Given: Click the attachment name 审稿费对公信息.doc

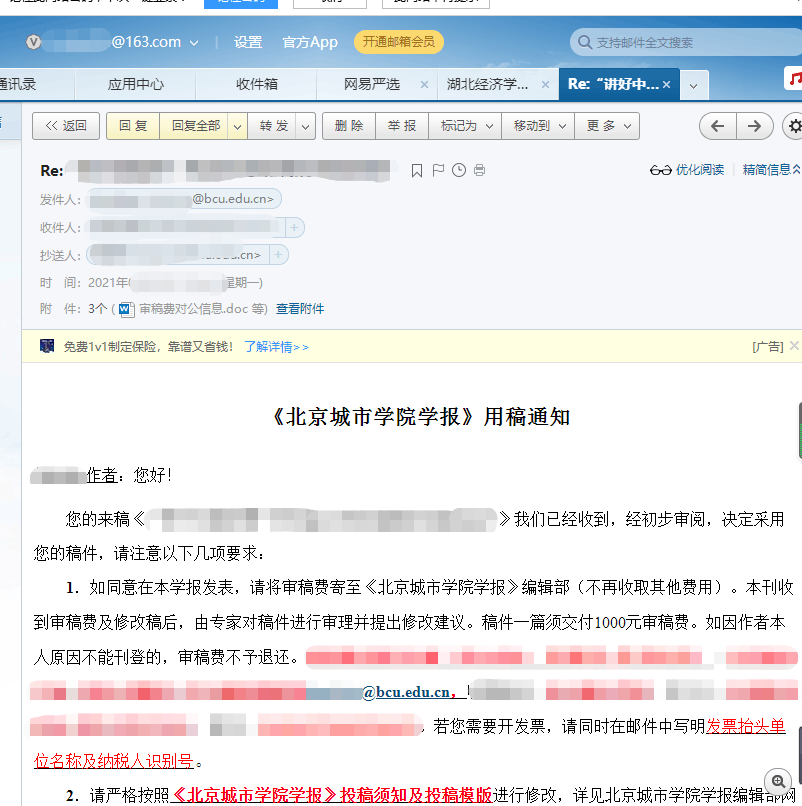Looking at the screenshot, I should [x=193, y=309].
